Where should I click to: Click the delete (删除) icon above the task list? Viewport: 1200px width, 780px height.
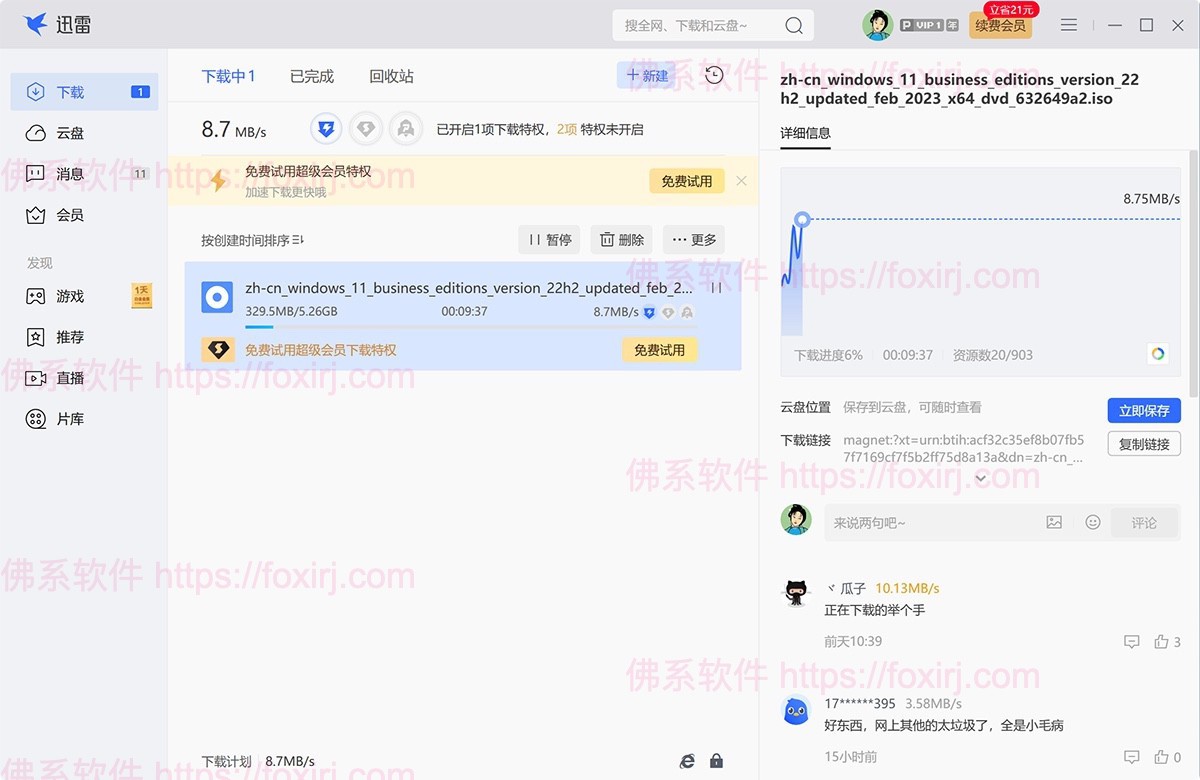620,239
